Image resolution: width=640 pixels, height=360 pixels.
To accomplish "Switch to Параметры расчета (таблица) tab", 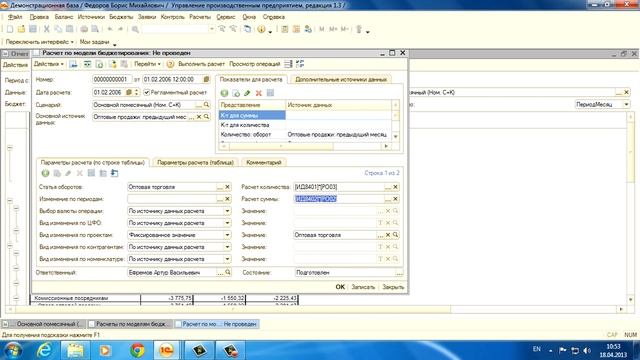I will click(x=196, y=162).
